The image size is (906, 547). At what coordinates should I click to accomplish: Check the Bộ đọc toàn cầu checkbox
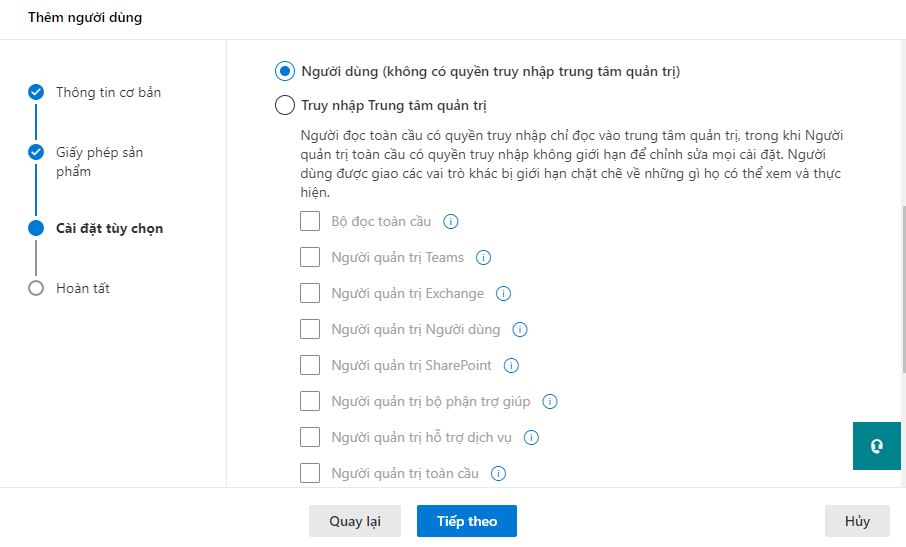[x=310, y=222]
